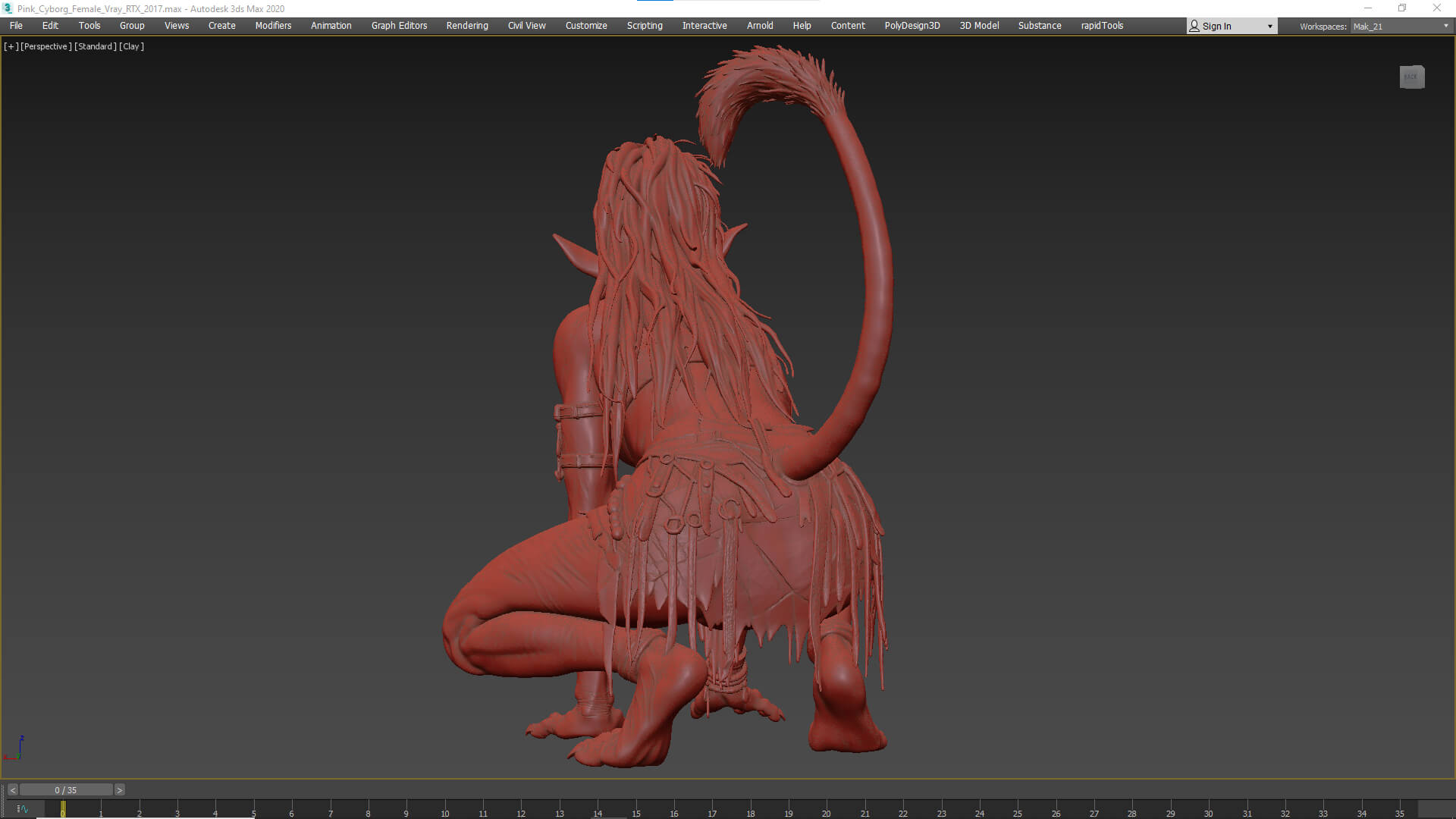This screenshot has width=1456, height=819.
Task: Click the time slider showing 0 / 35
Action: pos(66,790)
